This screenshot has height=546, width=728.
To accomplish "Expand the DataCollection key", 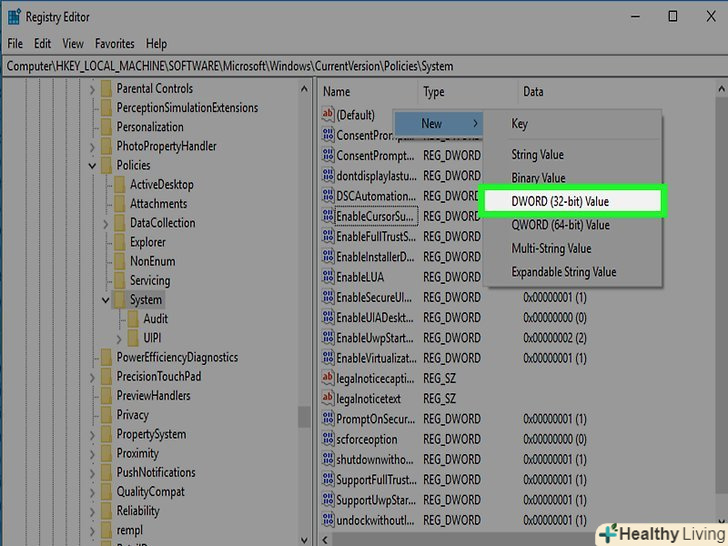I will tap(105, 223).
